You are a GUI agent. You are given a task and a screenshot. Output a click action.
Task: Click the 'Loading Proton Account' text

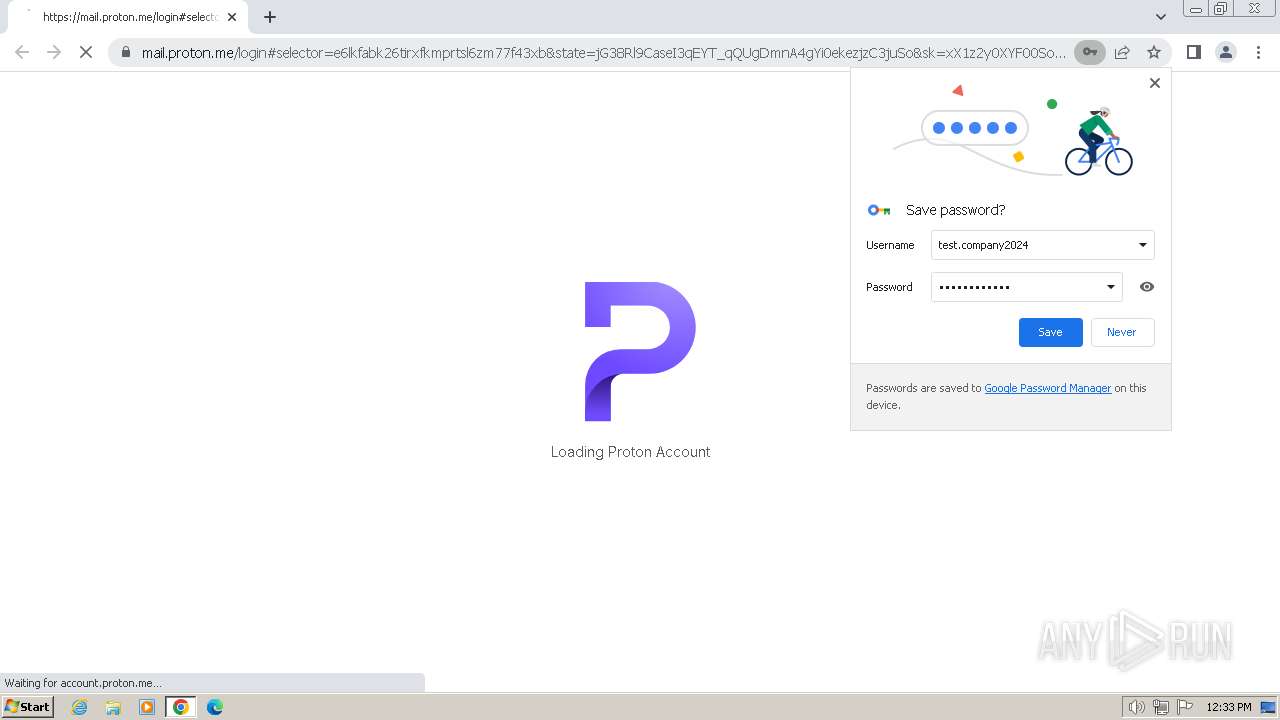(630, 452)
